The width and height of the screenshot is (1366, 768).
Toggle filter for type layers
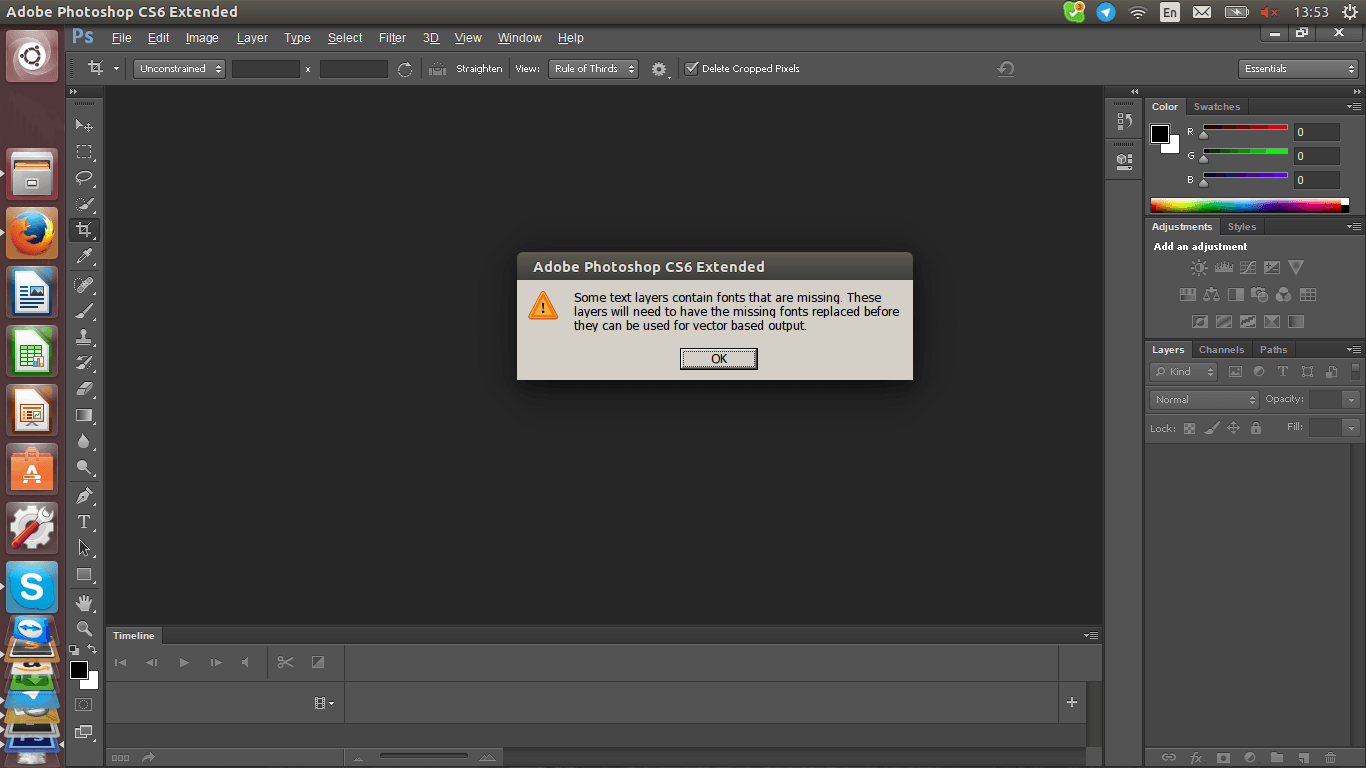[x=1283, y=372]
